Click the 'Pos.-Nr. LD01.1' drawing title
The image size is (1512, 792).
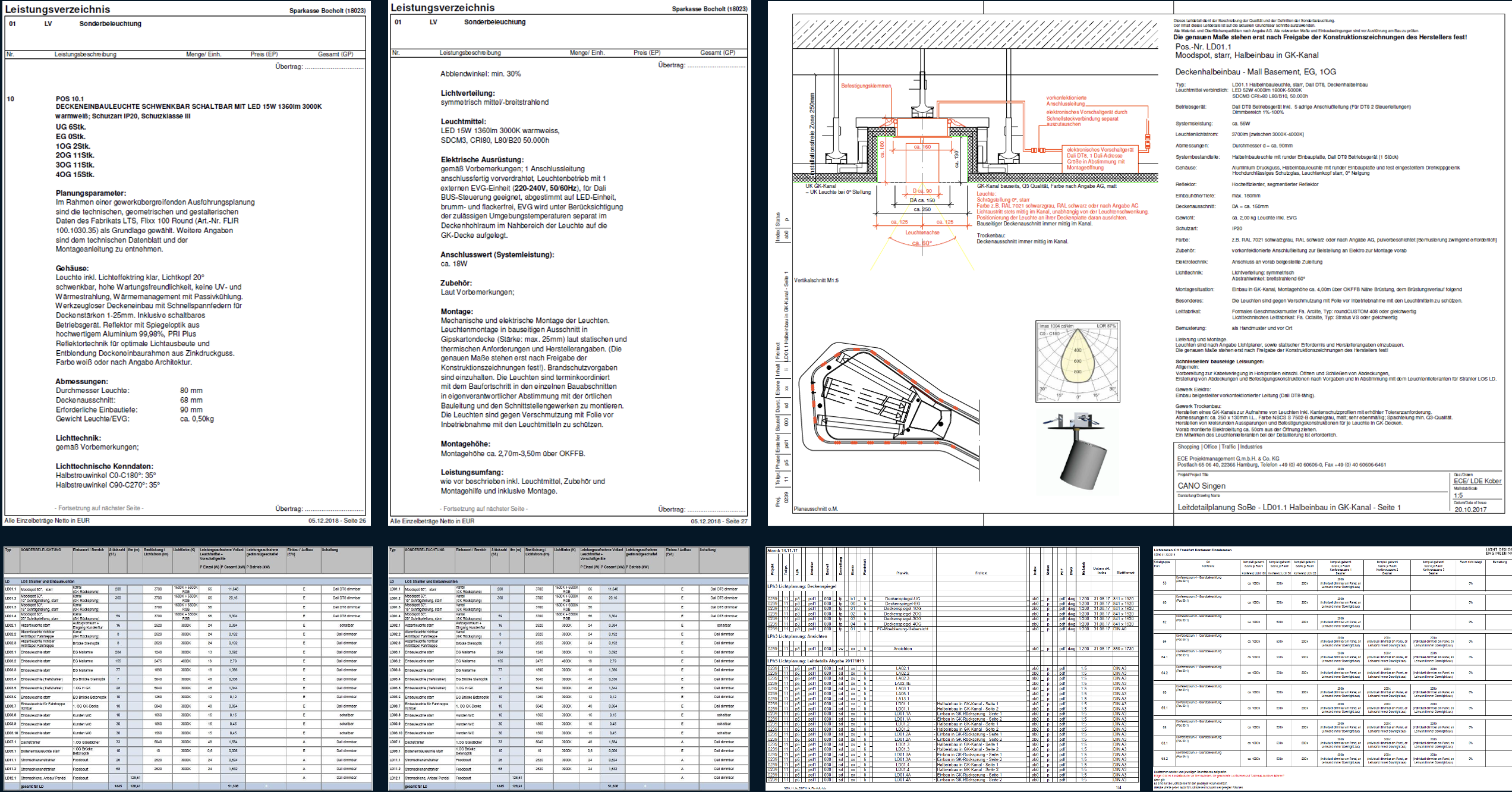point(1203,46)
